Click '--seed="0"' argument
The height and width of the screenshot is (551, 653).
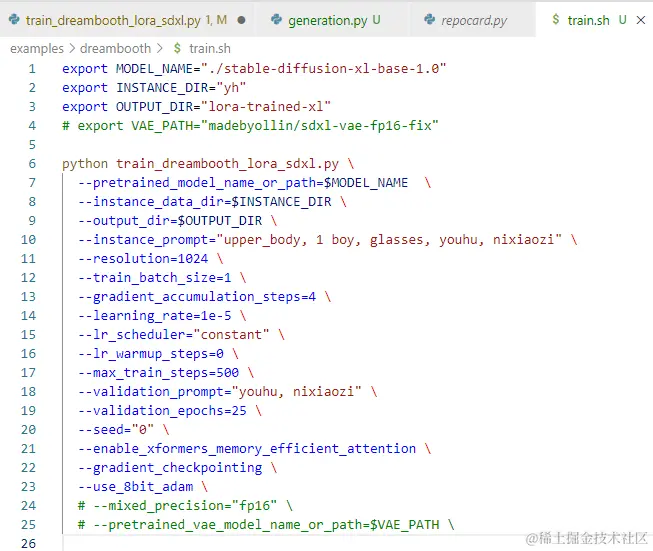(x=116, y=430)
